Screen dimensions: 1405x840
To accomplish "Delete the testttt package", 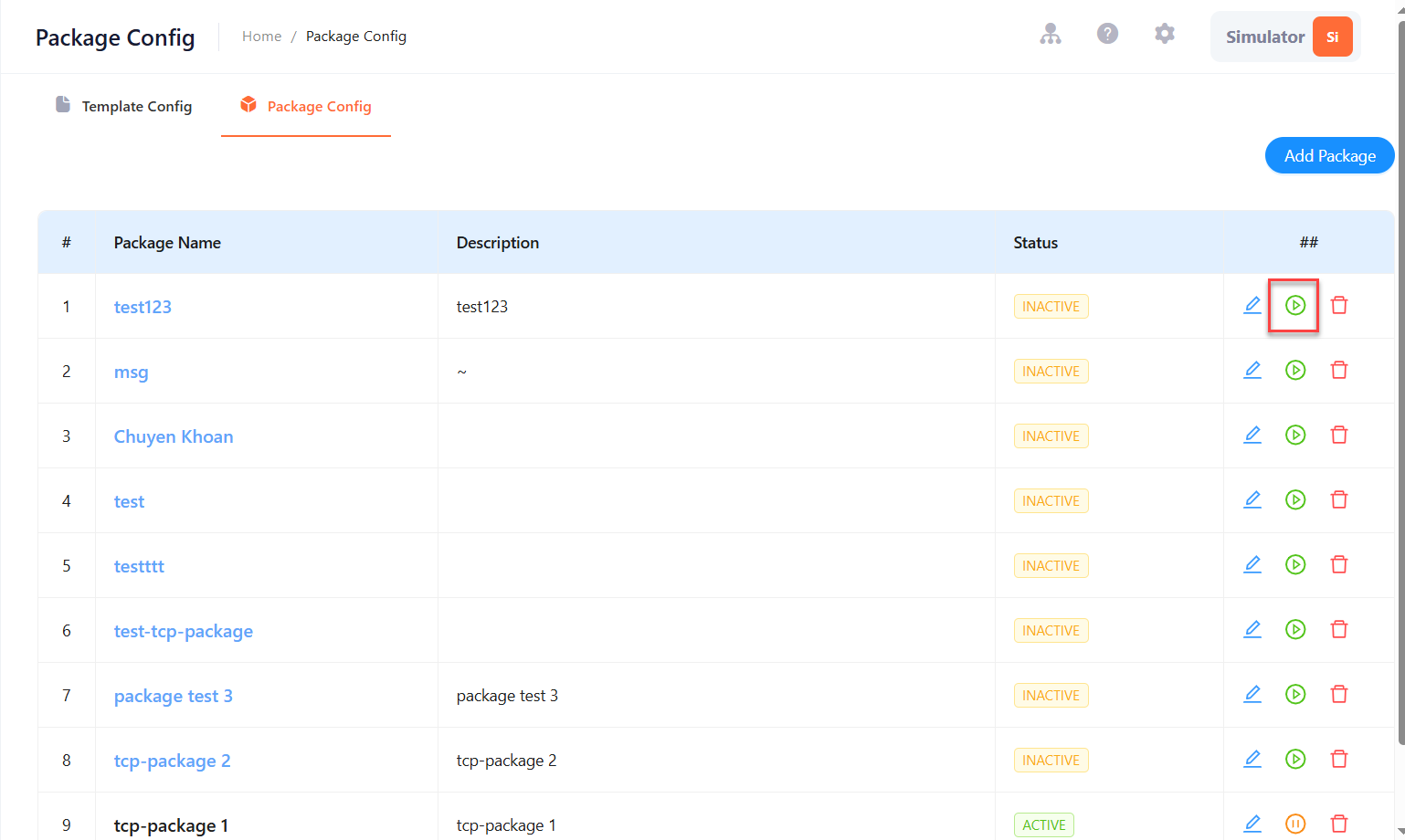I will 1339,564.
